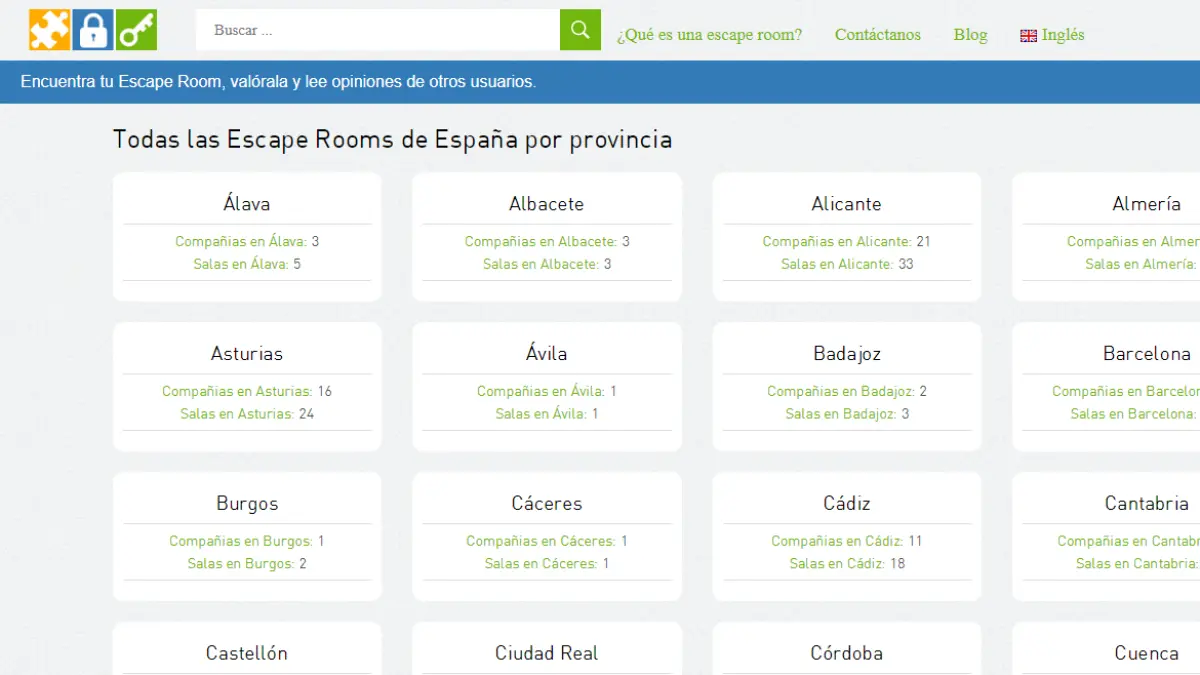
Task: Focus the Buscar search input field
Action: tap(378, 30)
